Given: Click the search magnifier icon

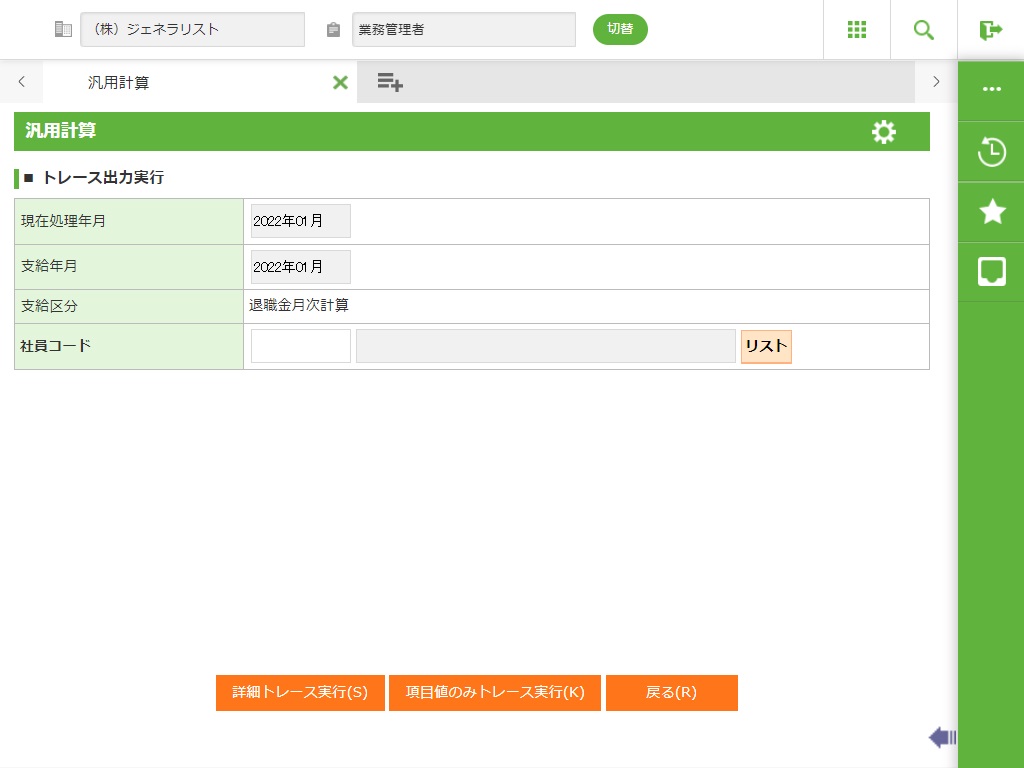Looking at the screenshot, I should point(923,29).
